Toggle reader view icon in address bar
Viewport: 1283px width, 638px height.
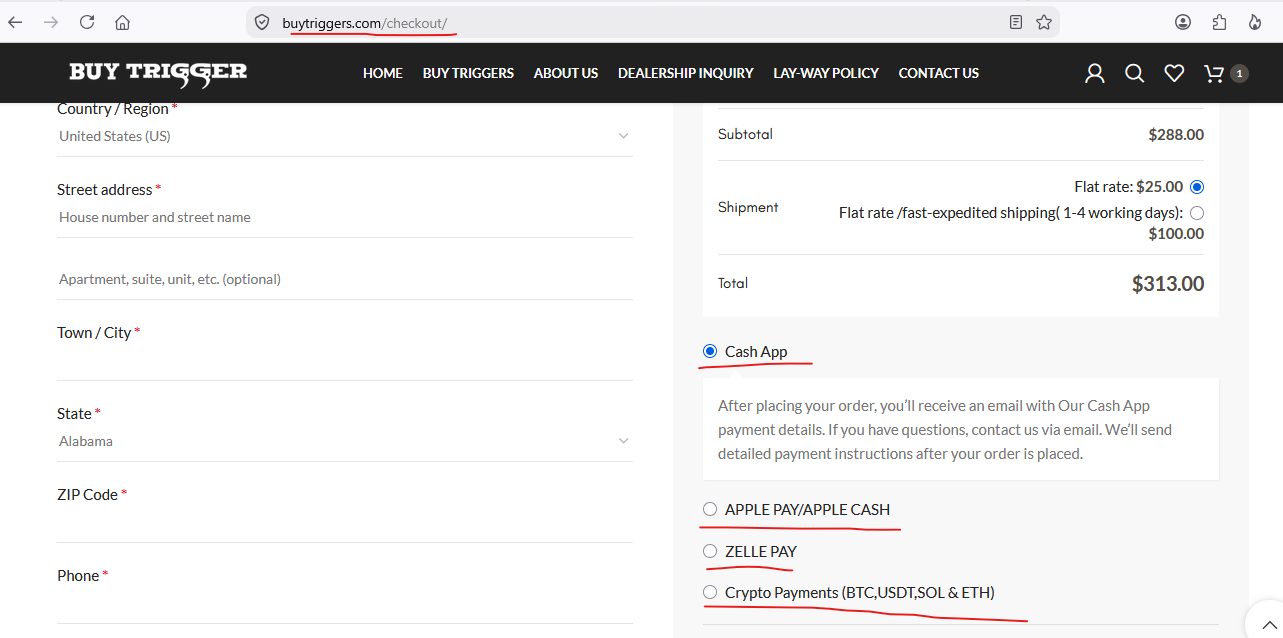(1016, 22)
